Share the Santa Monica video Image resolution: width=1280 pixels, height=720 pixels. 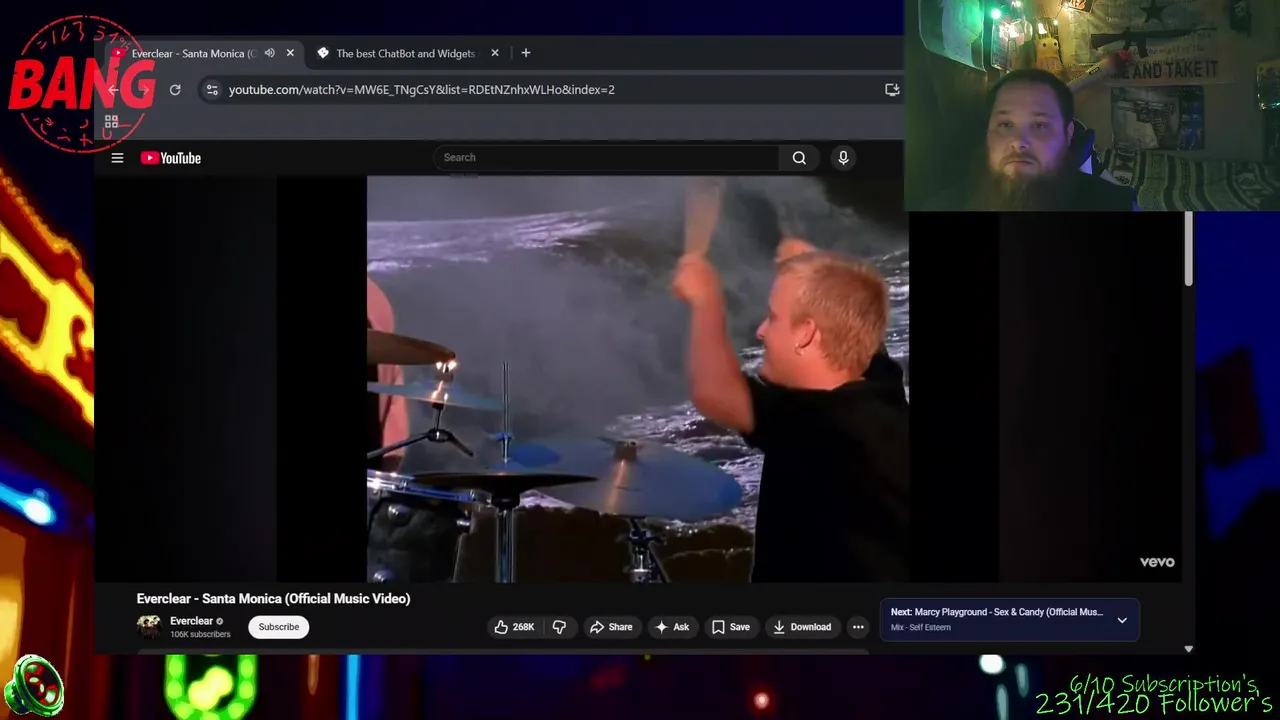tap(611, 627)
